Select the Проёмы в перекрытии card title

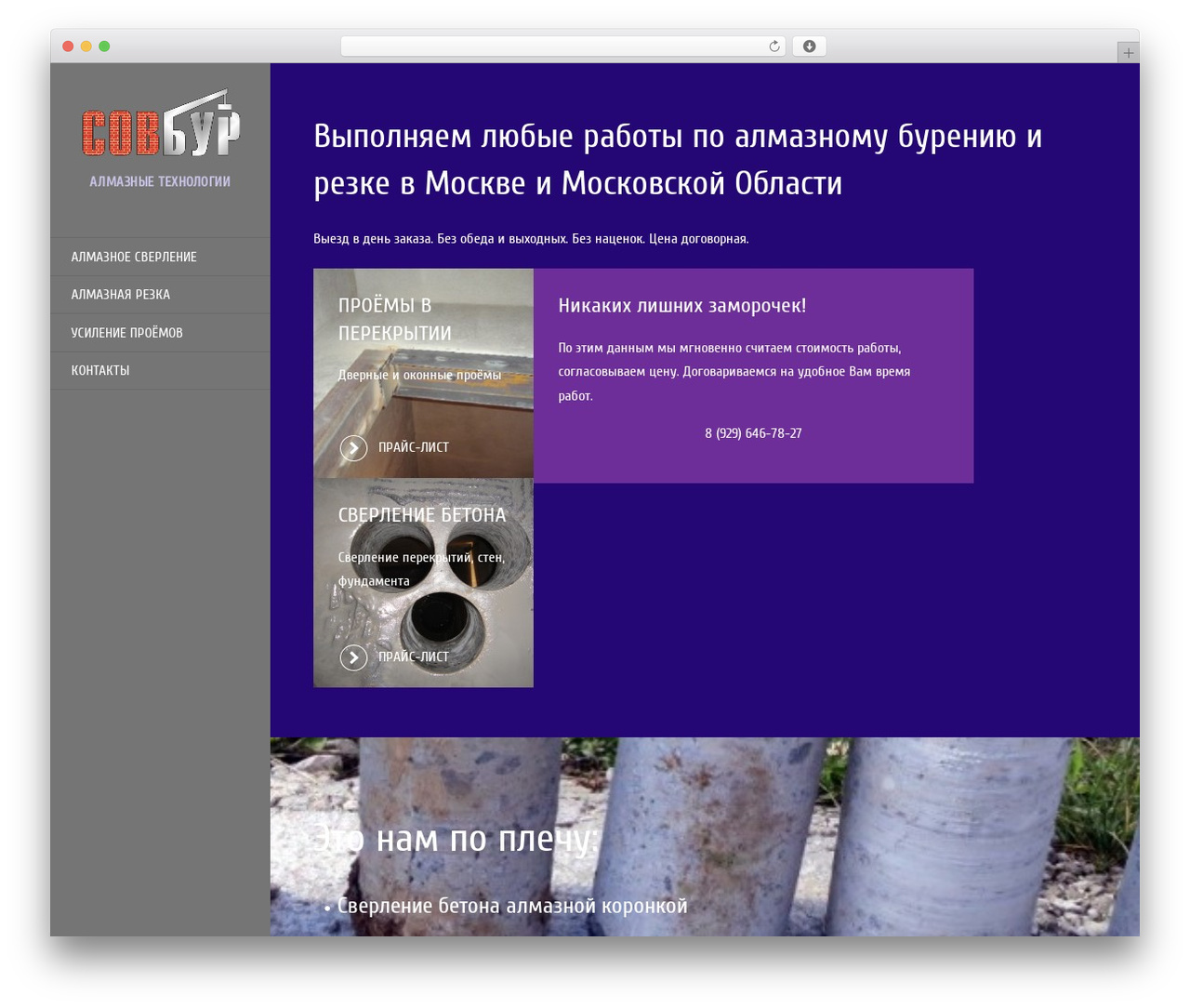395,319
